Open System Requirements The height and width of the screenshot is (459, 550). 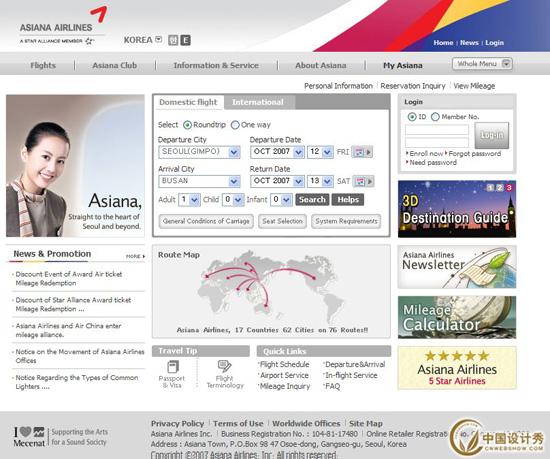[346, 221]
